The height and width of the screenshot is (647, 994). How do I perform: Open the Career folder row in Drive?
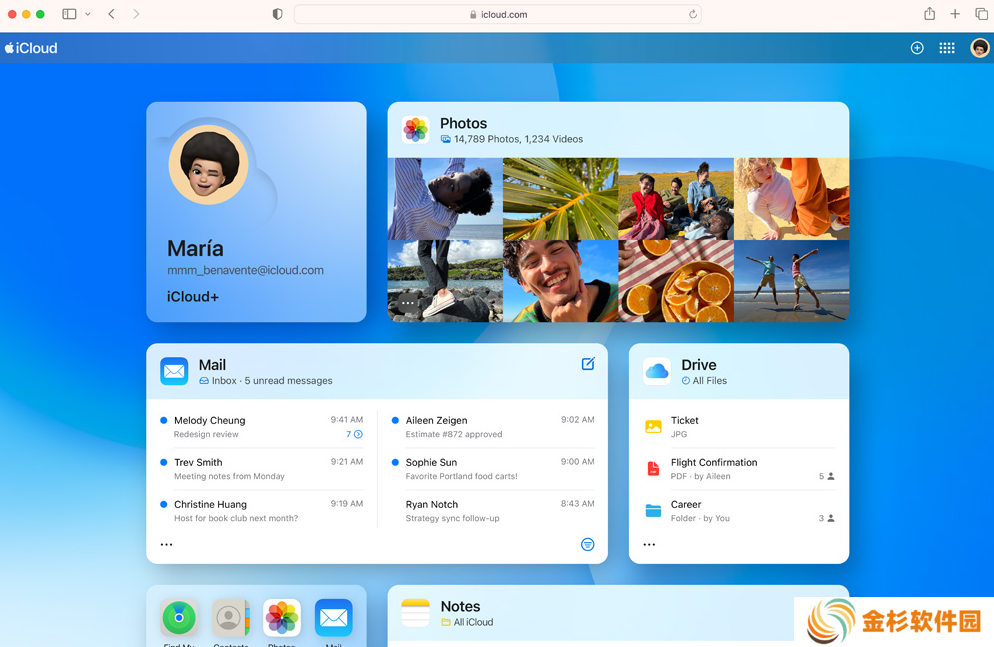(x=739, y=511)
